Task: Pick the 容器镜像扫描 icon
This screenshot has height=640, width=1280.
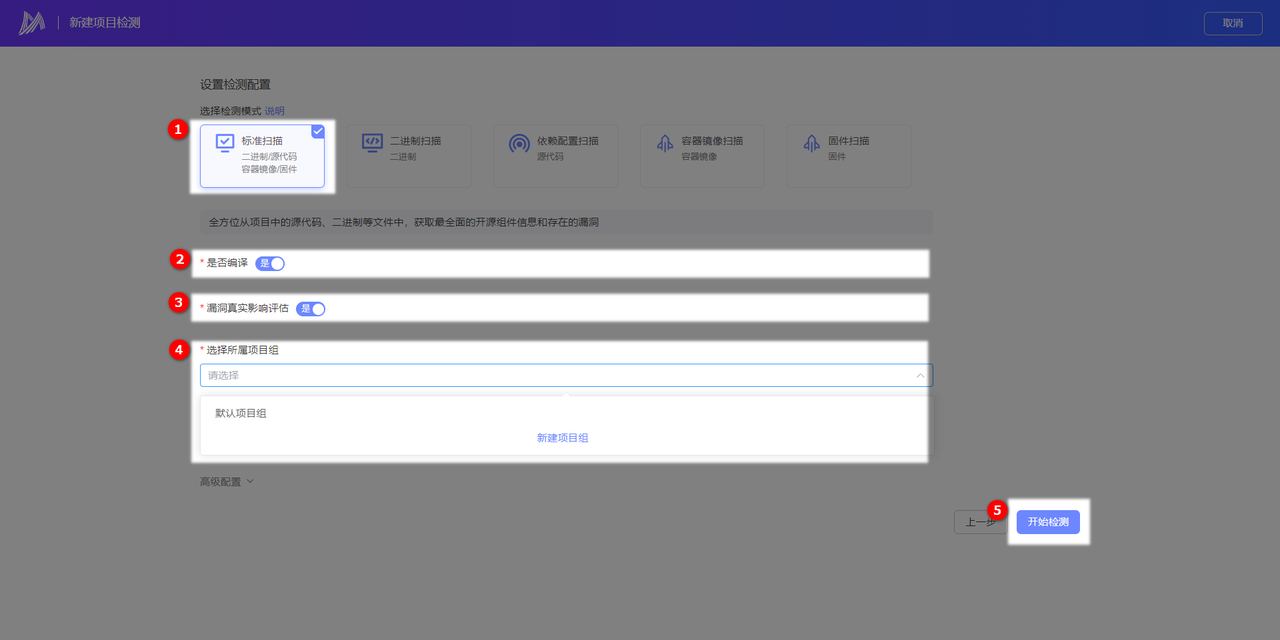Action: [x=665, y=144]
